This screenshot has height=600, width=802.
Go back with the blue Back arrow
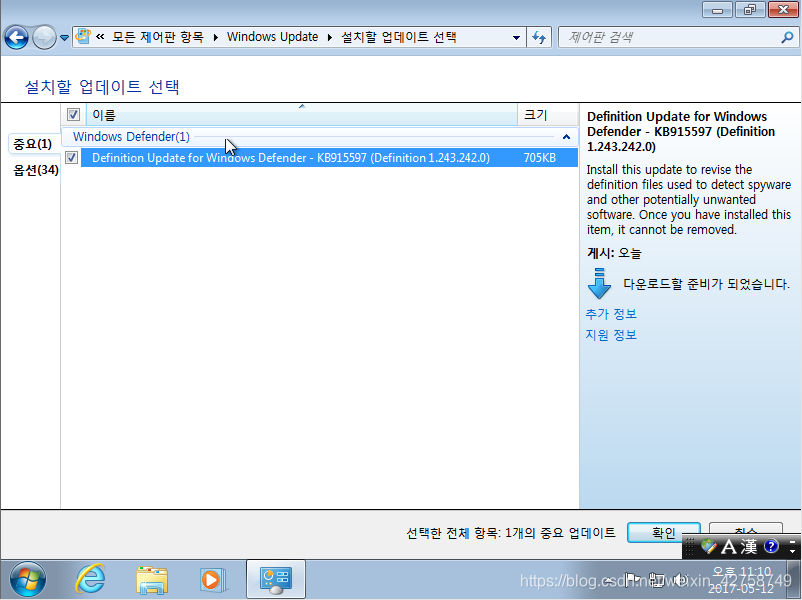(16, 37)
